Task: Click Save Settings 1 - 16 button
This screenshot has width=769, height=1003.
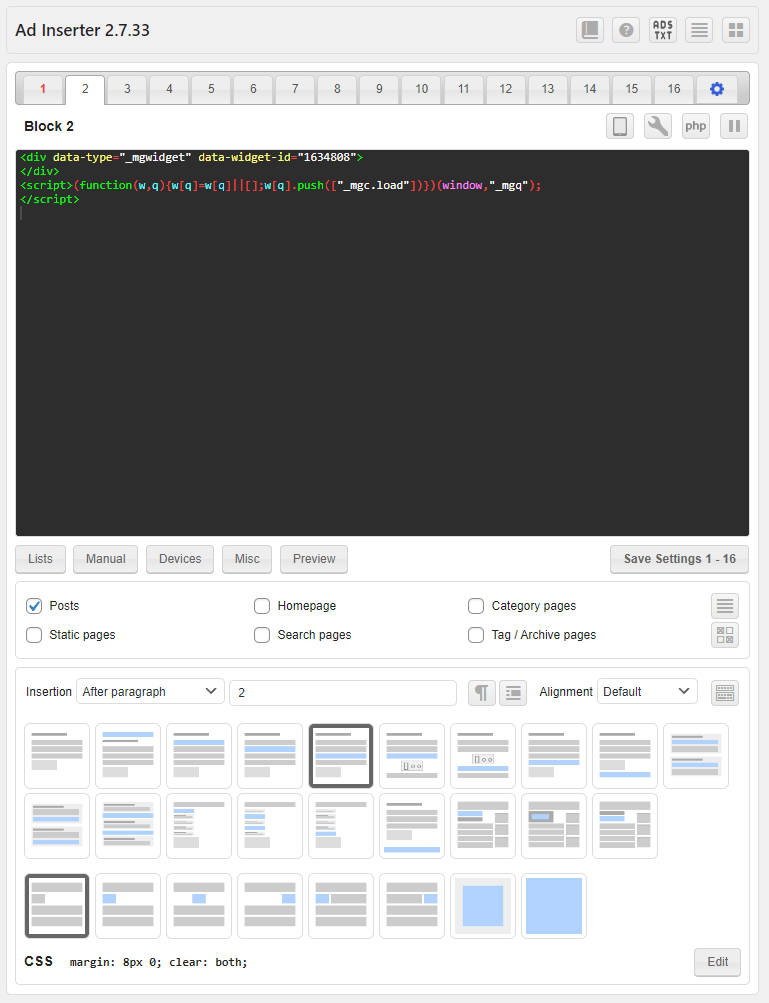Action: [x=679, y=559]
